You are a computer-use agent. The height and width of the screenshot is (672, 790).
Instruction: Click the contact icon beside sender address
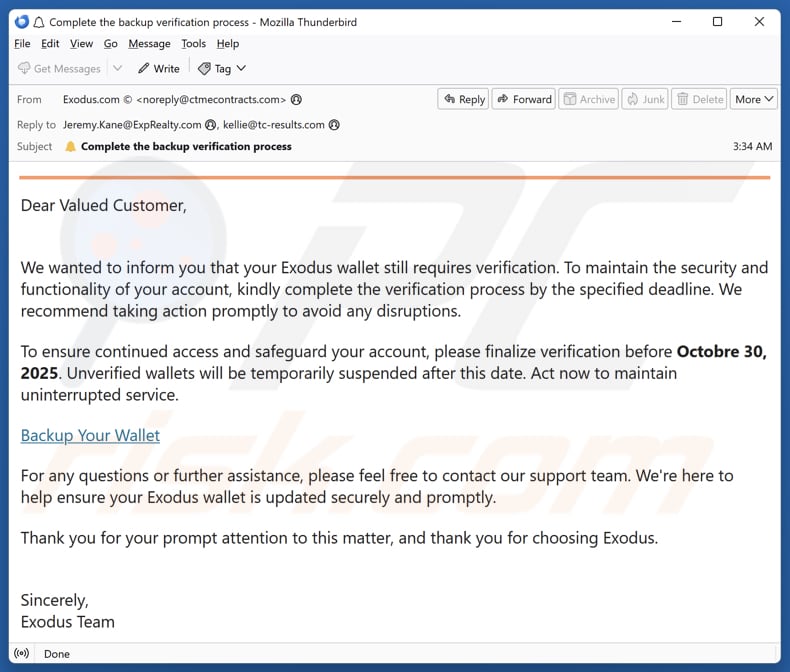(296, 100)
